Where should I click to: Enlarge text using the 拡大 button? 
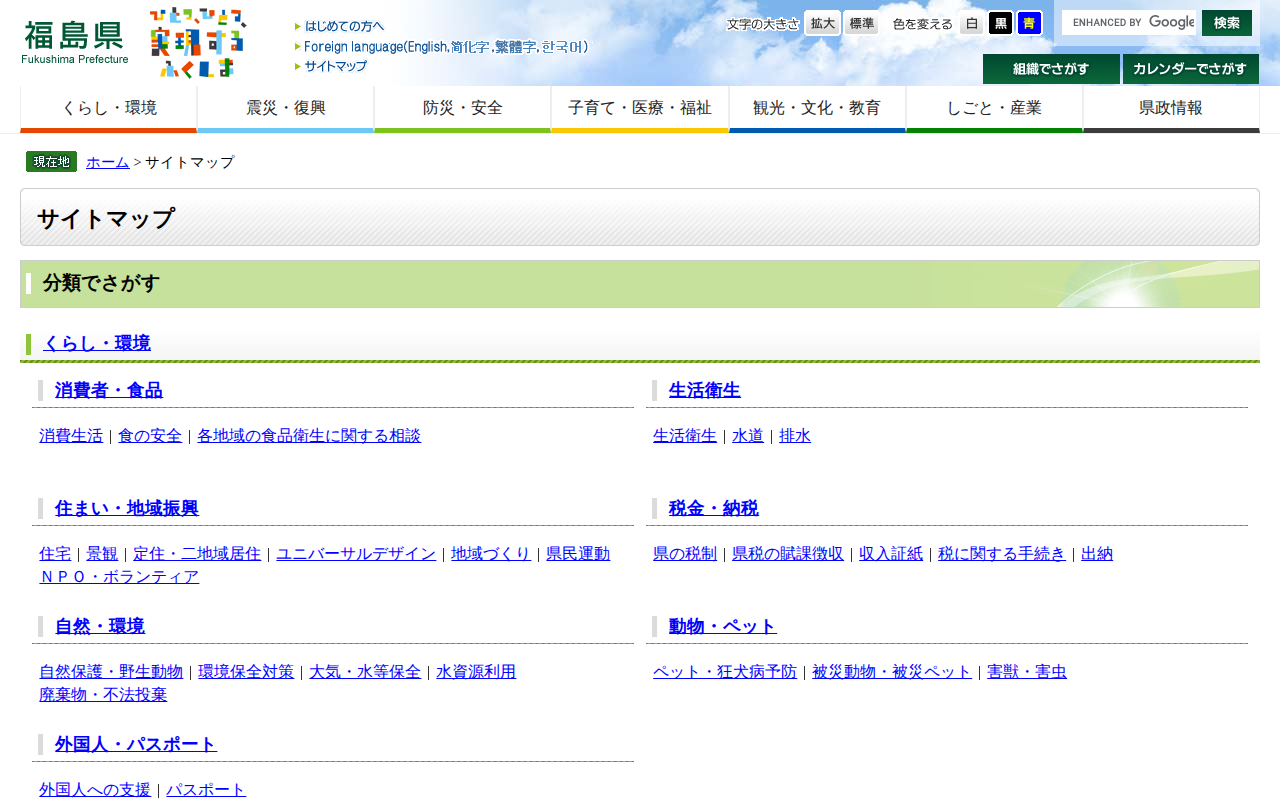click(x=821, y=23)
